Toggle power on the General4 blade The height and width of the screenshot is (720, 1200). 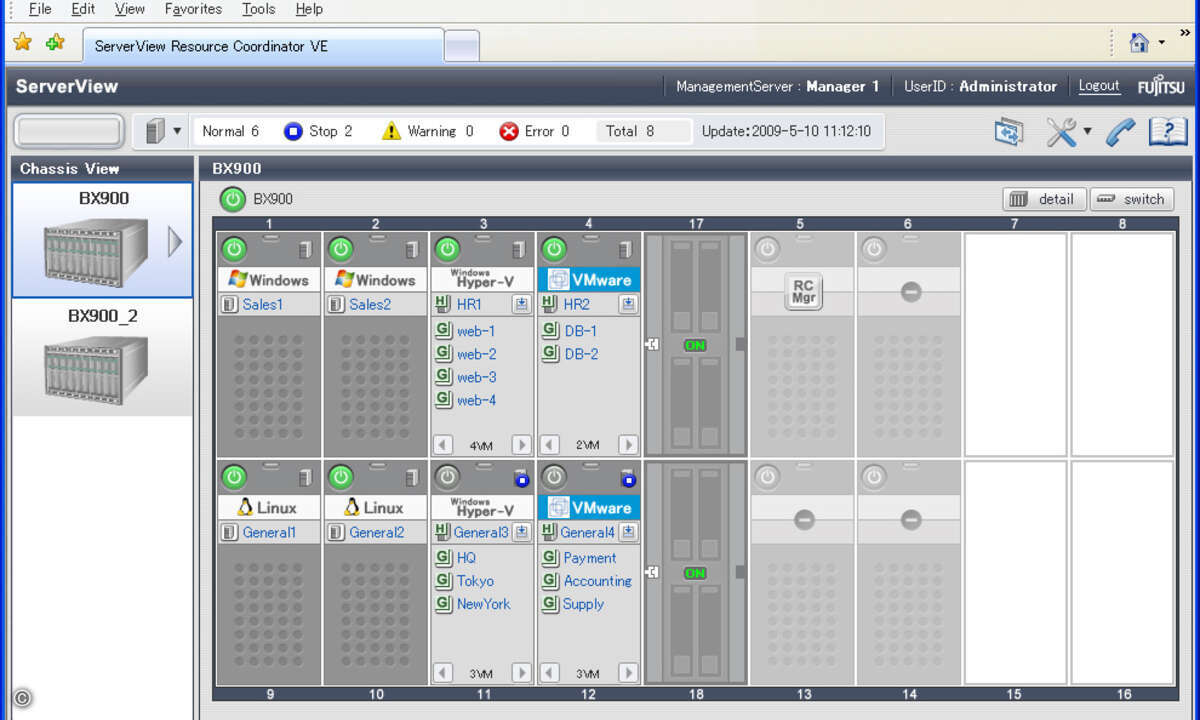click(554, 476)
